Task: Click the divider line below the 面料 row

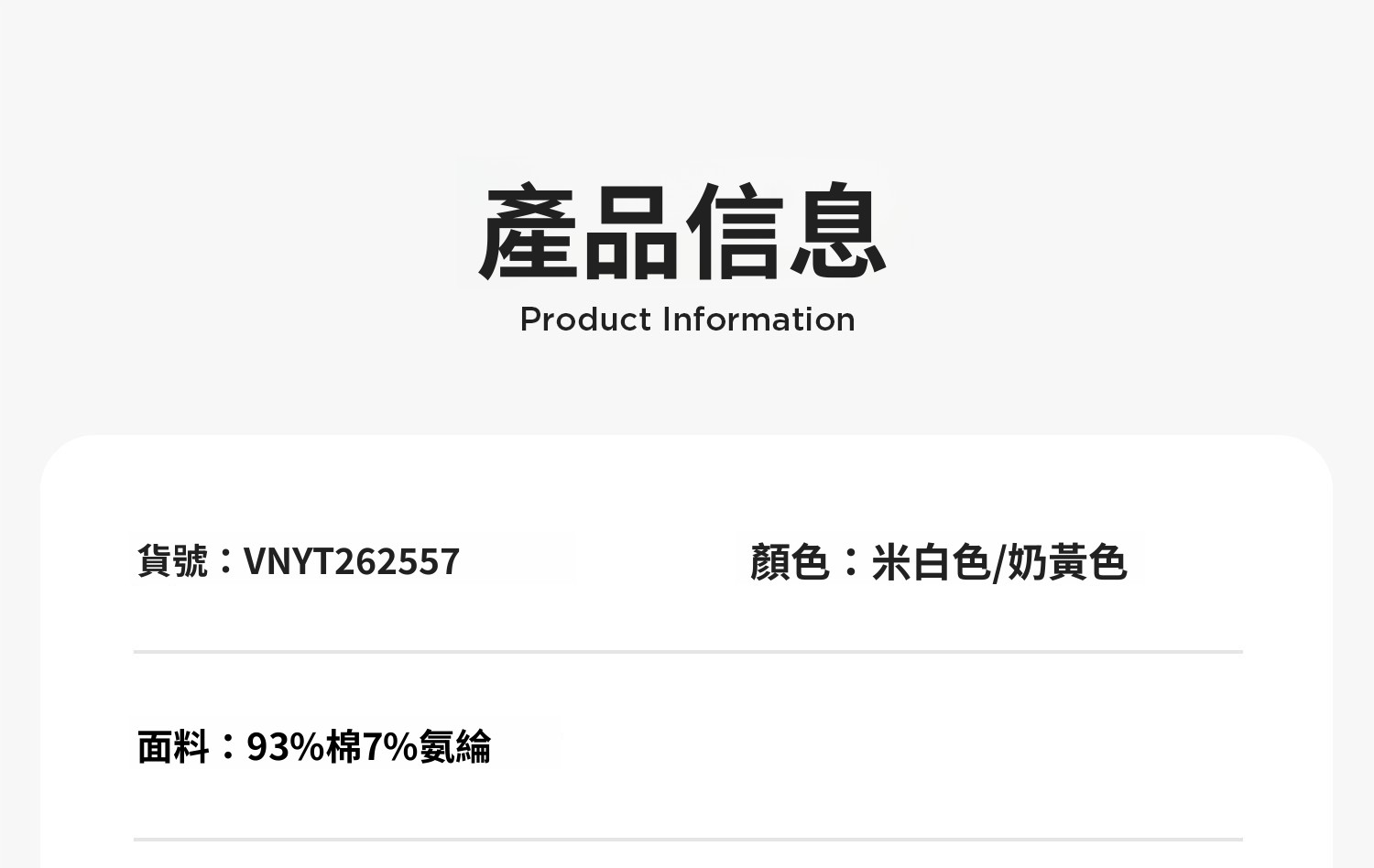Action: point(688,839)
